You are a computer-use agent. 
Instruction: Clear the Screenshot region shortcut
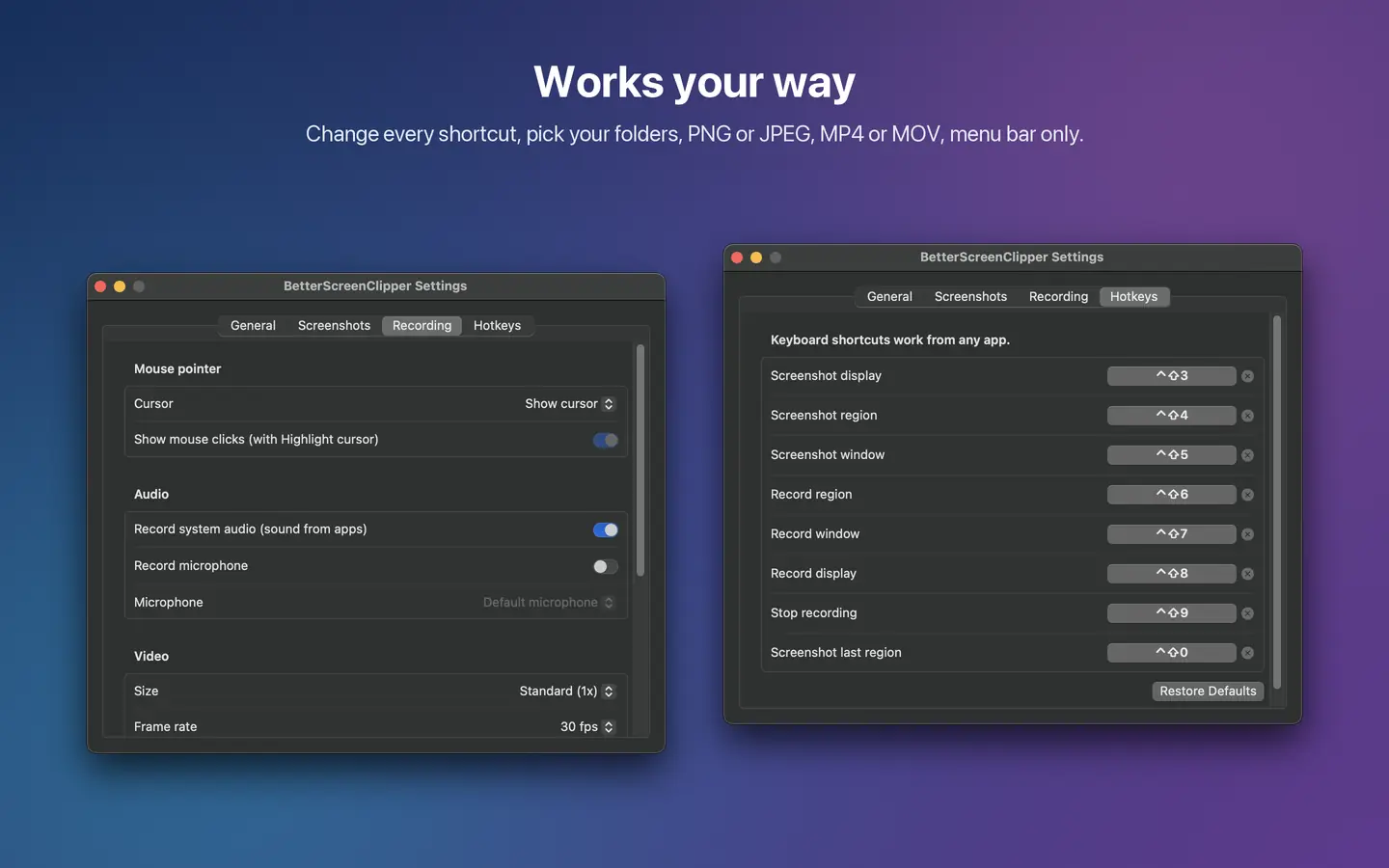tap(1247, 416)
